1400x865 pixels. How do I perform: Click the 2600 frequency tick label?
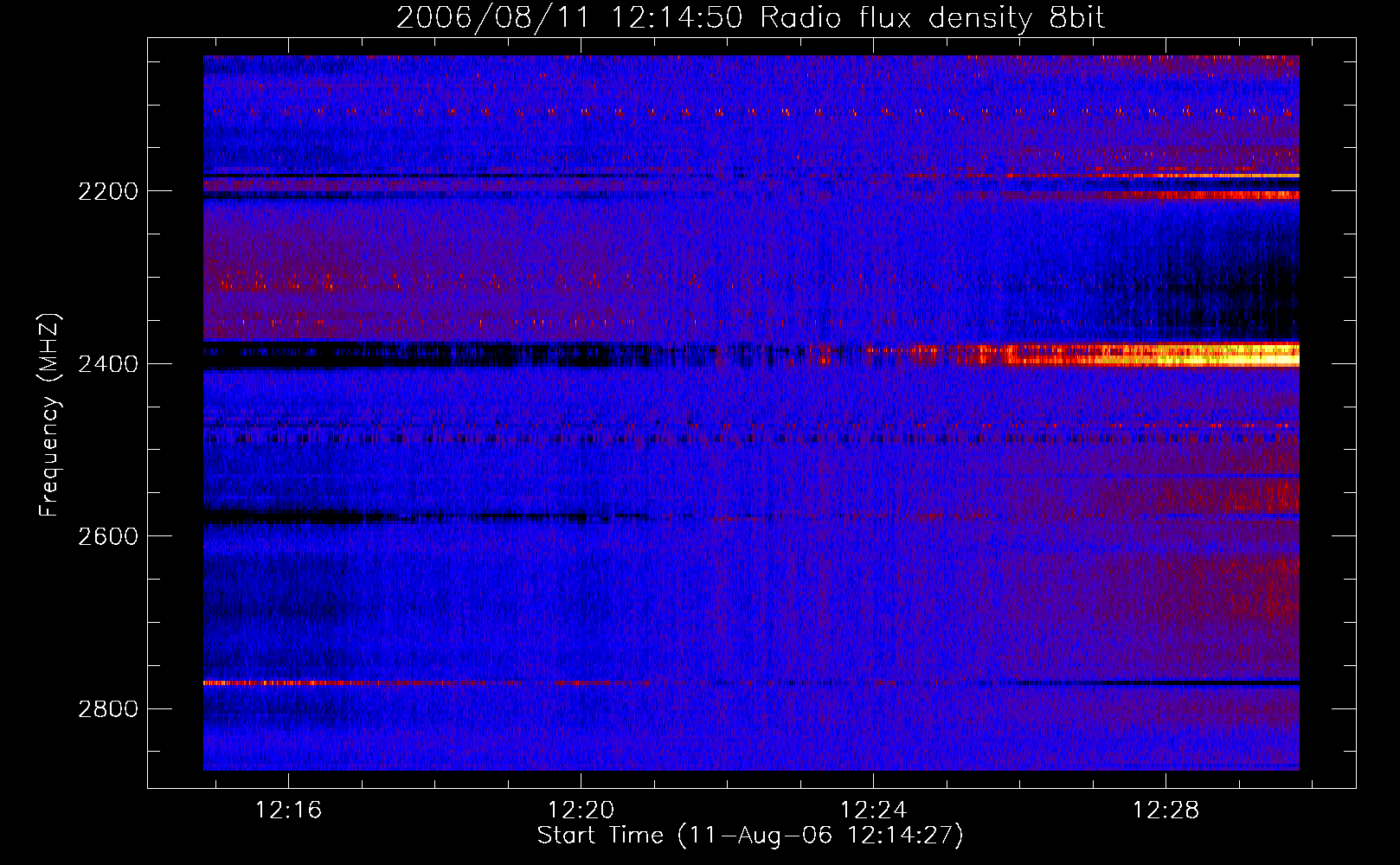click(108, 536)
